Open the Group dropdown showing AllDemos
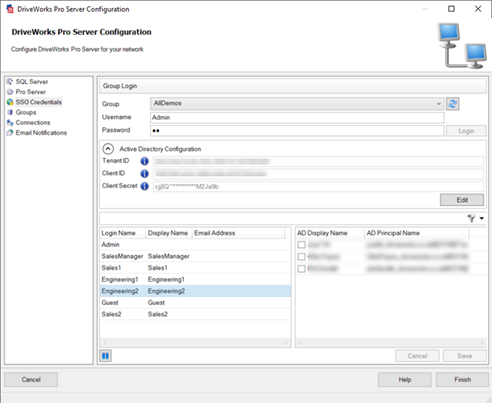The width and height of the screenshot is (492, 403). pyautogui.click(x=297, y=104)
